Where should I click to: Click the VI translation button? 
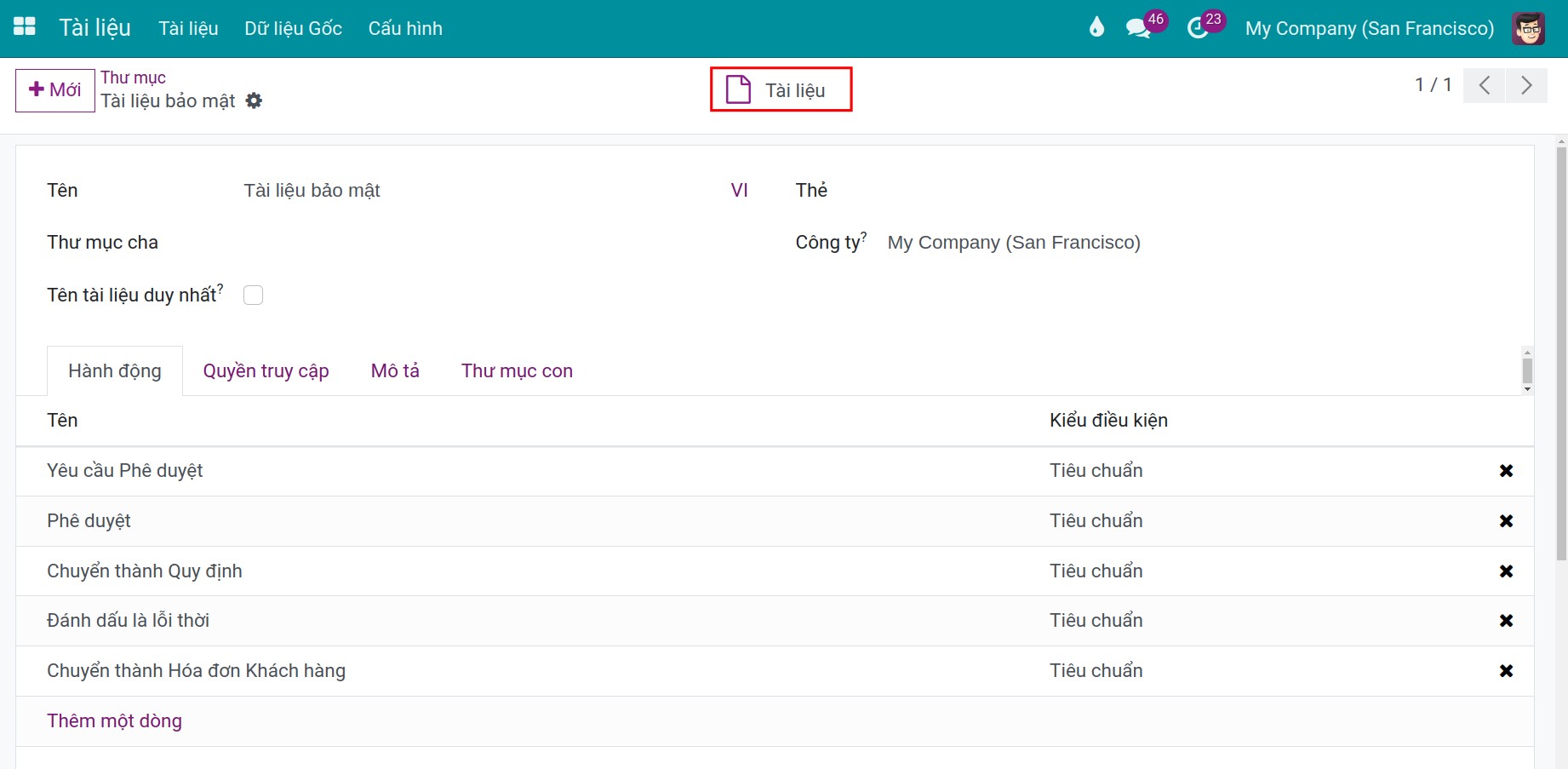click(739, 191)
